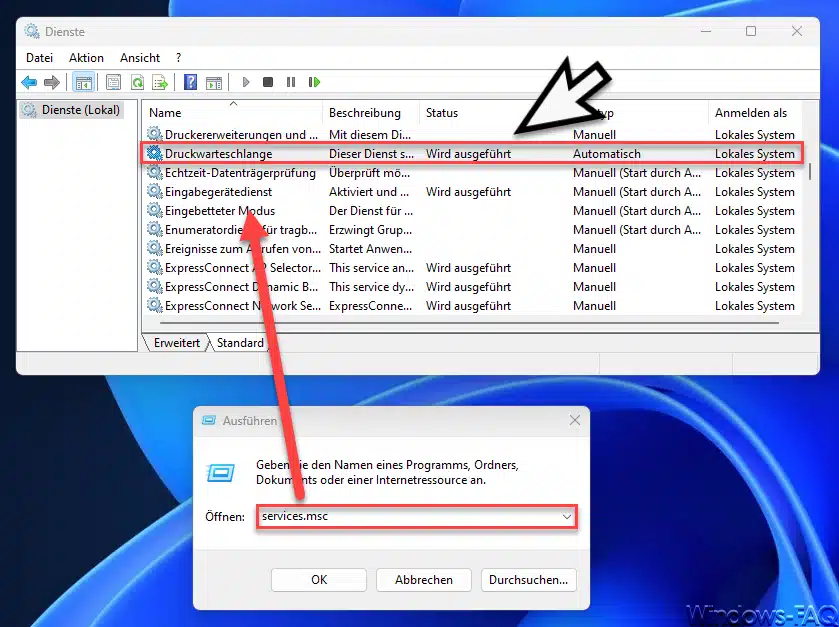The width and height of the screenshot is (839, 627).
Task: Click OK in the Ausführen dialog
Action: point(319,579)
